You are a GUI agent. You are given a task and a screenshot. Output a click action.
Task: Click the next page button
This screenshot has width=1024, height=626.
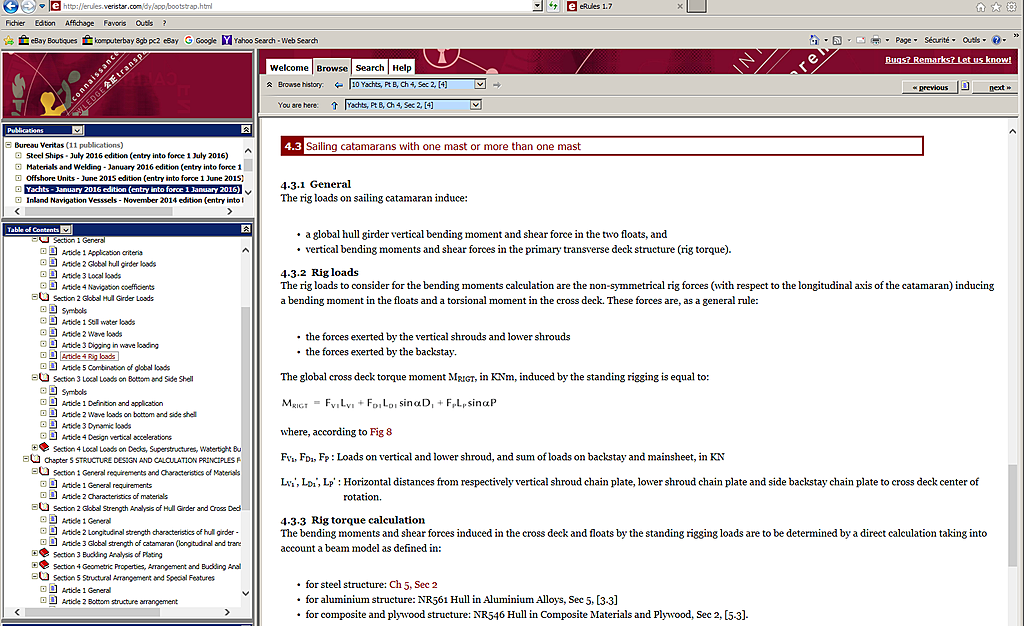click(x=995, y=87)
